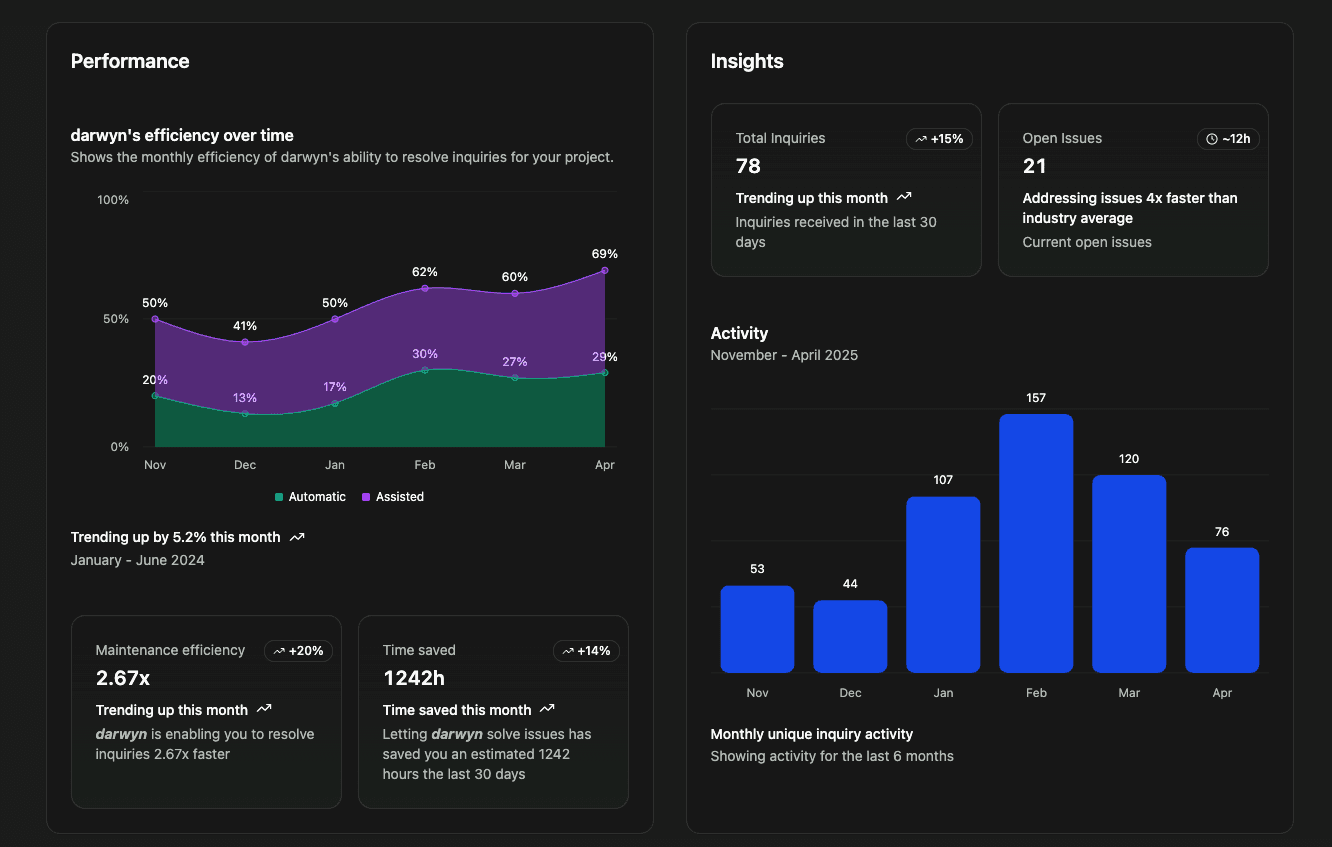Click the trending arrow beside Trending up this month
The width and height of the screenshot is (1332, 847).
pos(904,197)
